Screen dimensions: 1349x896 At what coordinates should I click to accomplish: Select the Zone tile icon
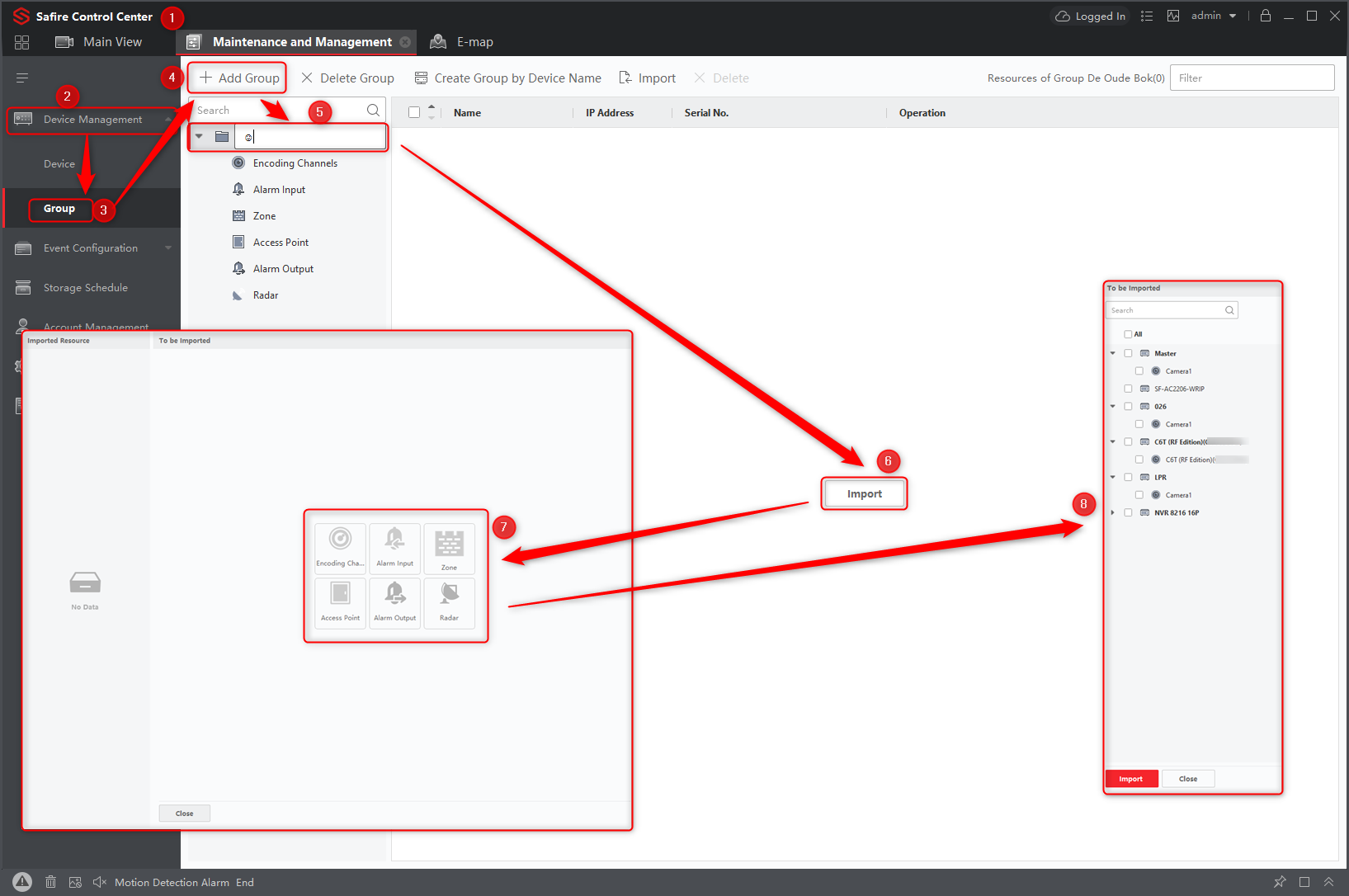pos(449,548)
